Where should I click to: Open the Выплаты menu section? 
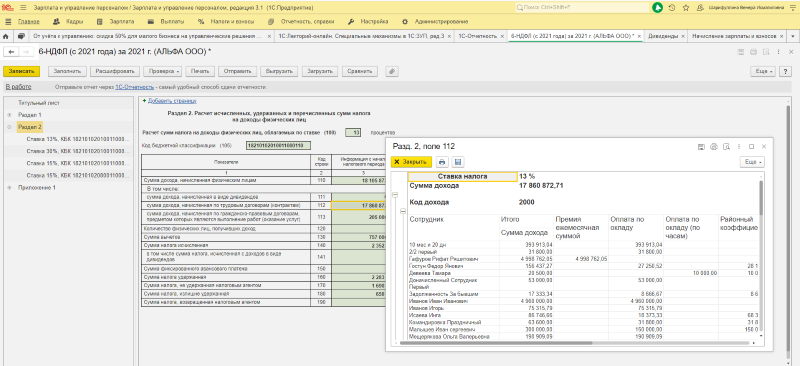(166, 22)
